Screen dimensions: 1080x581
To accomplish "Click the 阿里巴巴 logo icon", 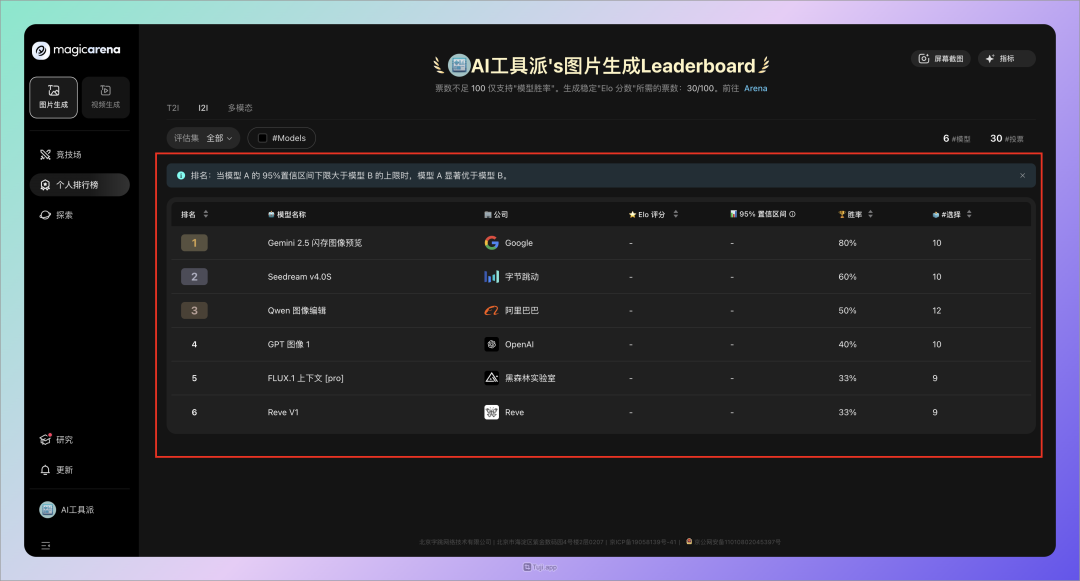I will coord(491,310).
